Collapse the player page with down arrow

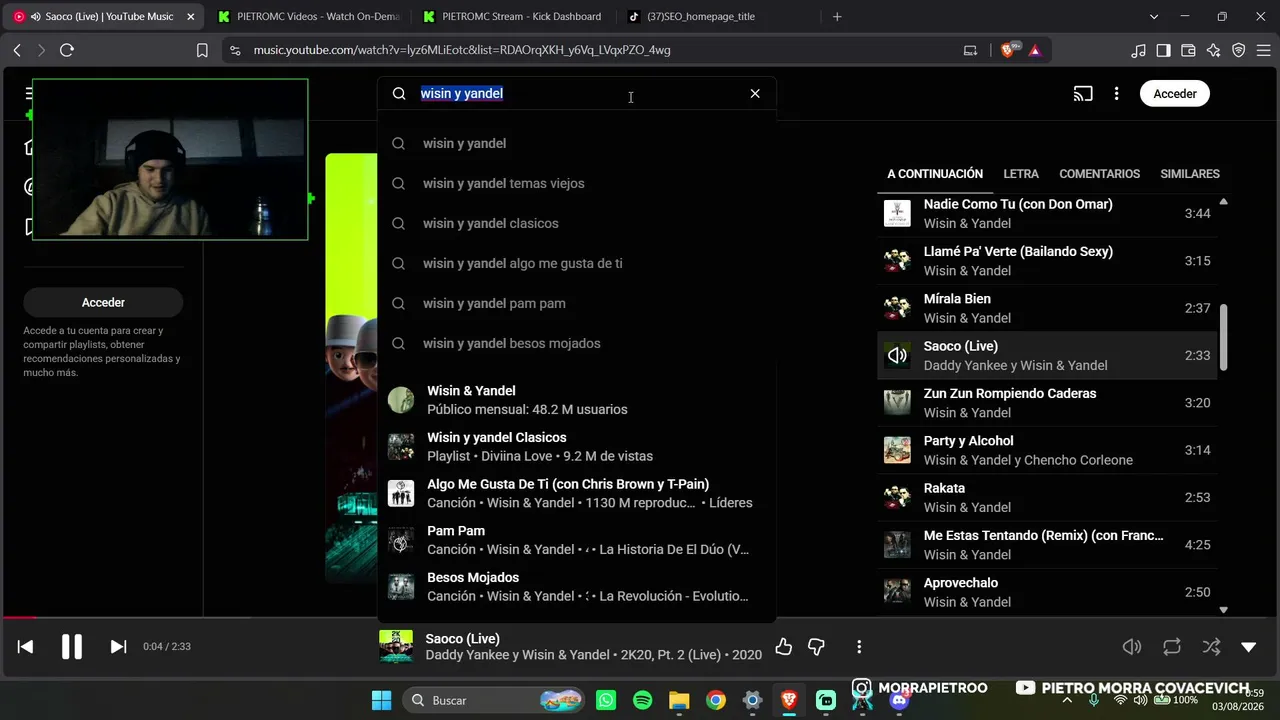(x=1248, y=647)
